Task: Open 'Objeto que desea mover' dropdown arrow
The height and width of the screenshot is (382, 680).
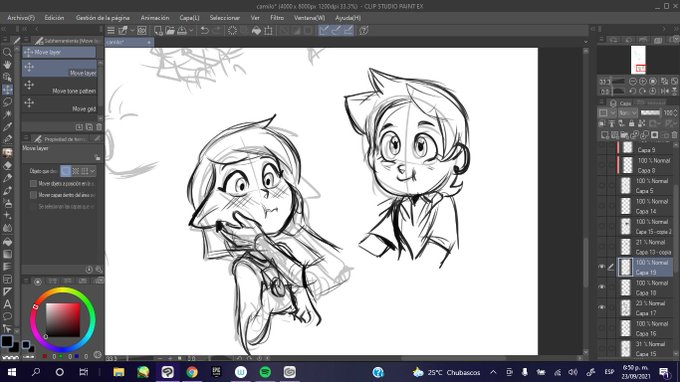Action: pos(92,171)
